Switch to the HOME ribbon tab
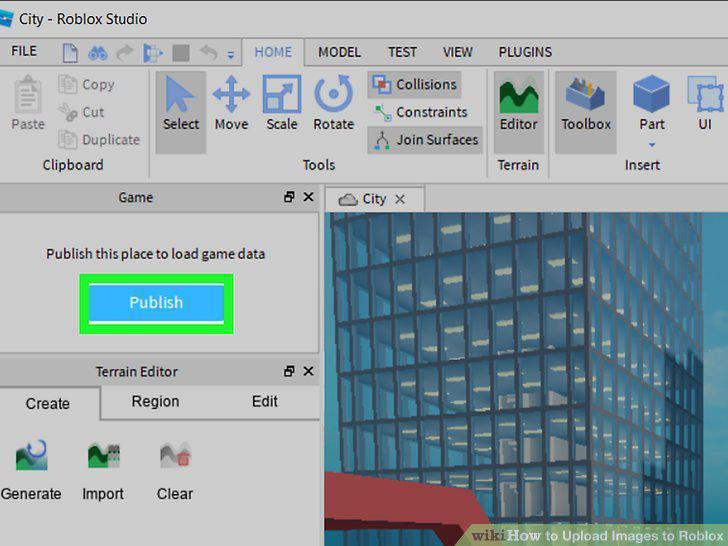 point(273,52)
